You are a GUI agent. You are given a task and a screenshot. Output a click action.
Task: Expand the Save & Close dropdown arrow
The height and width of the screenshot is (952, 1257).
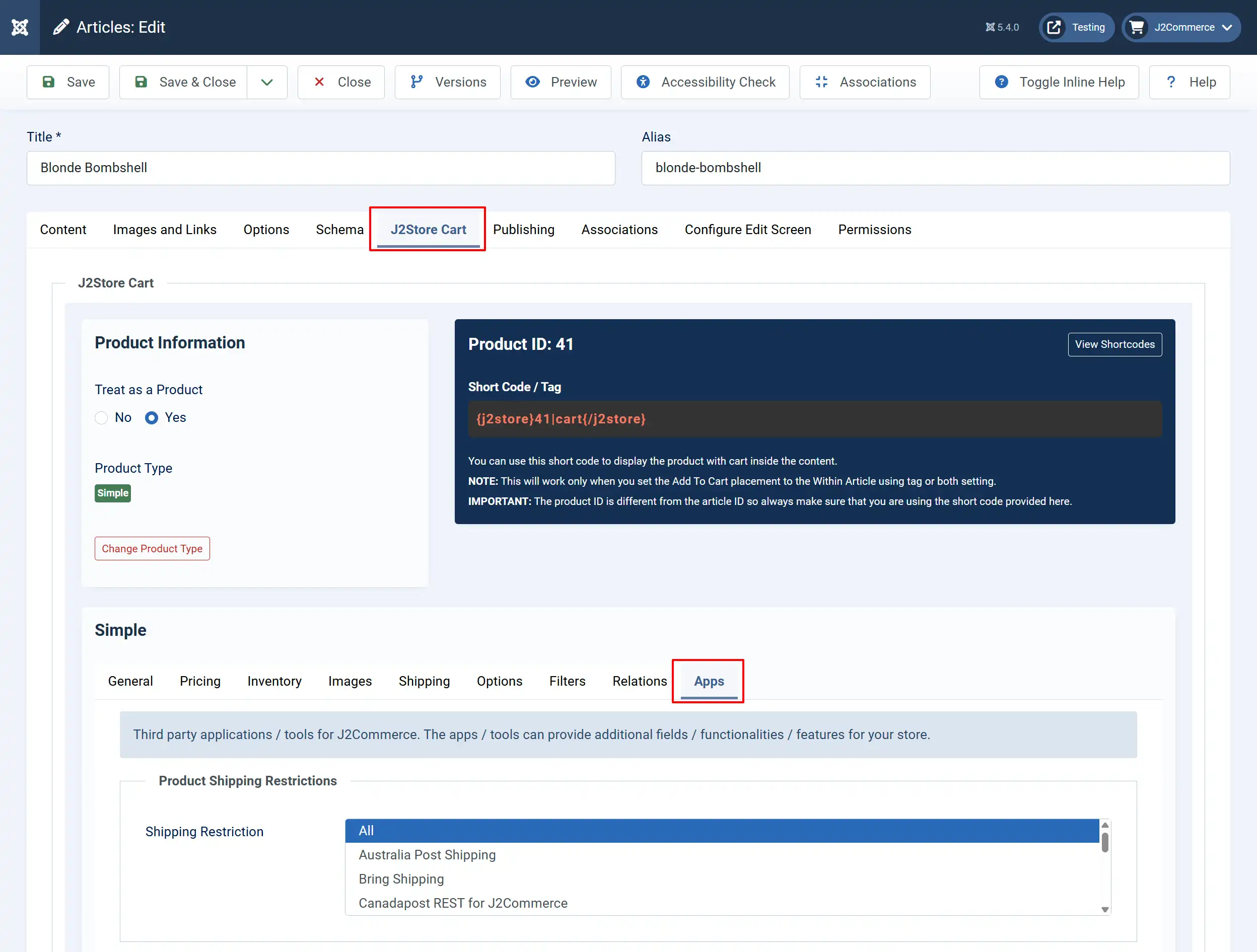267,82
